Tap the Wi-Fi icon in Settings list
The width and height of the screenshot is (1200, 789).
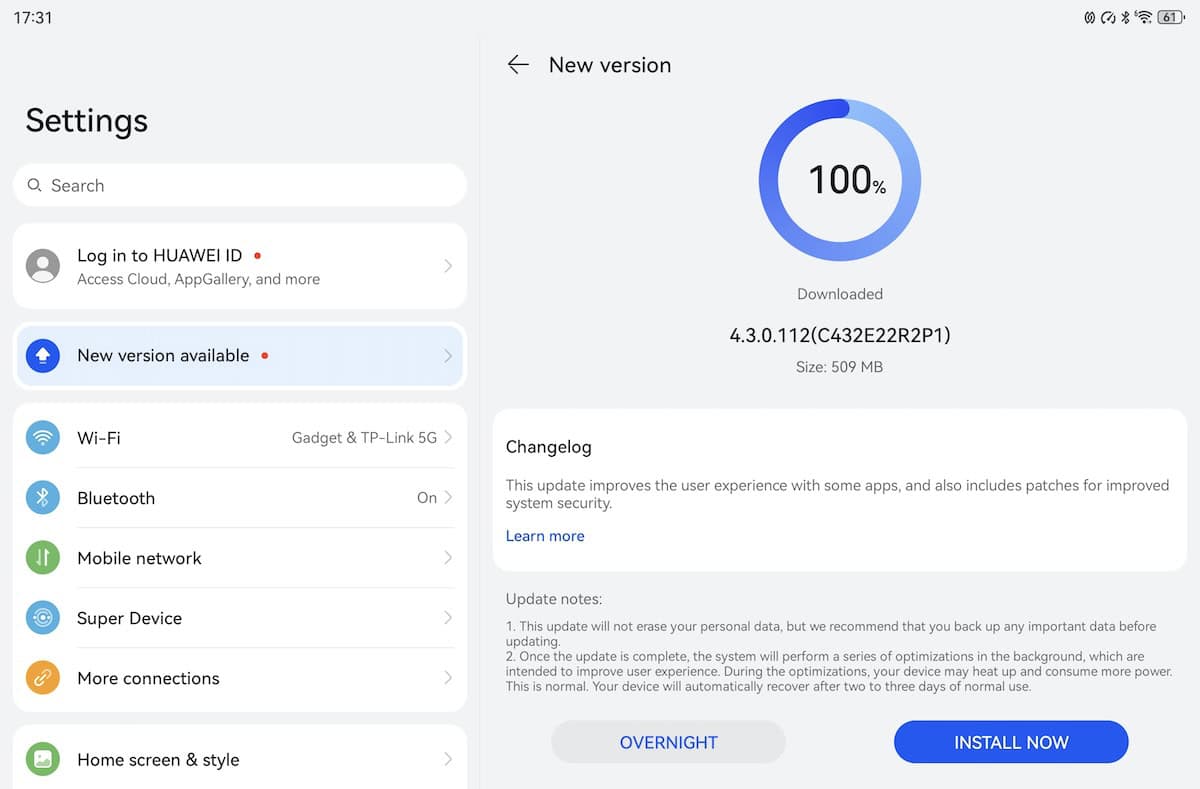(43, 438)
